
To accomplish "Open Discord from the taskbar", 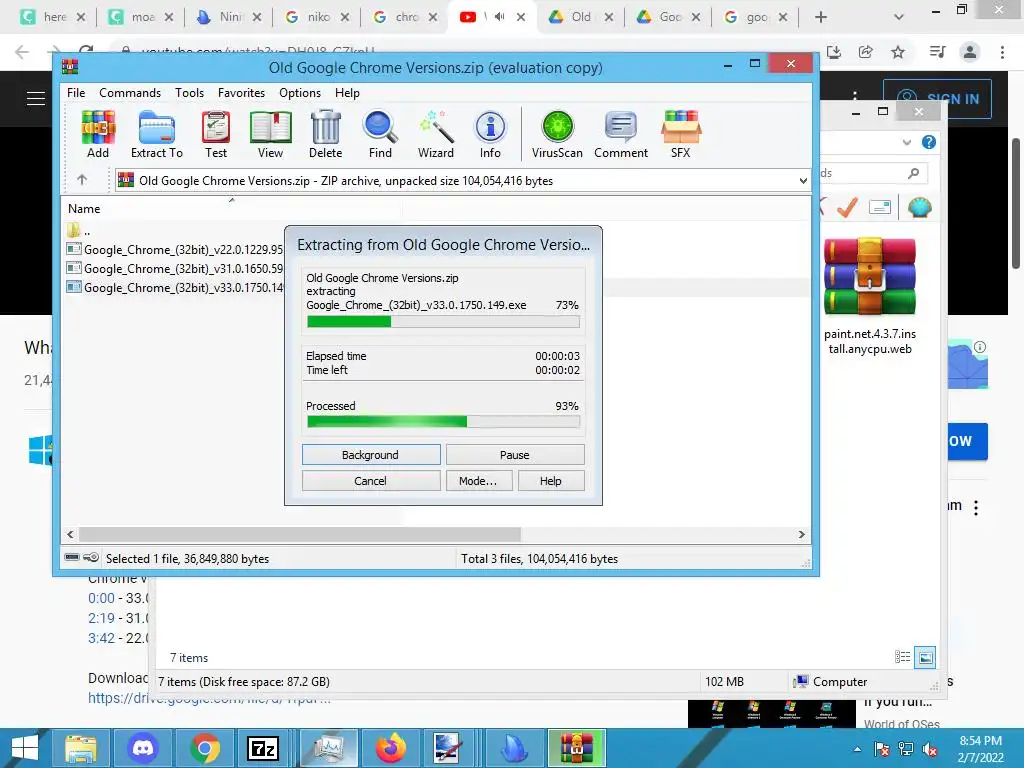I will click(143, 748).
